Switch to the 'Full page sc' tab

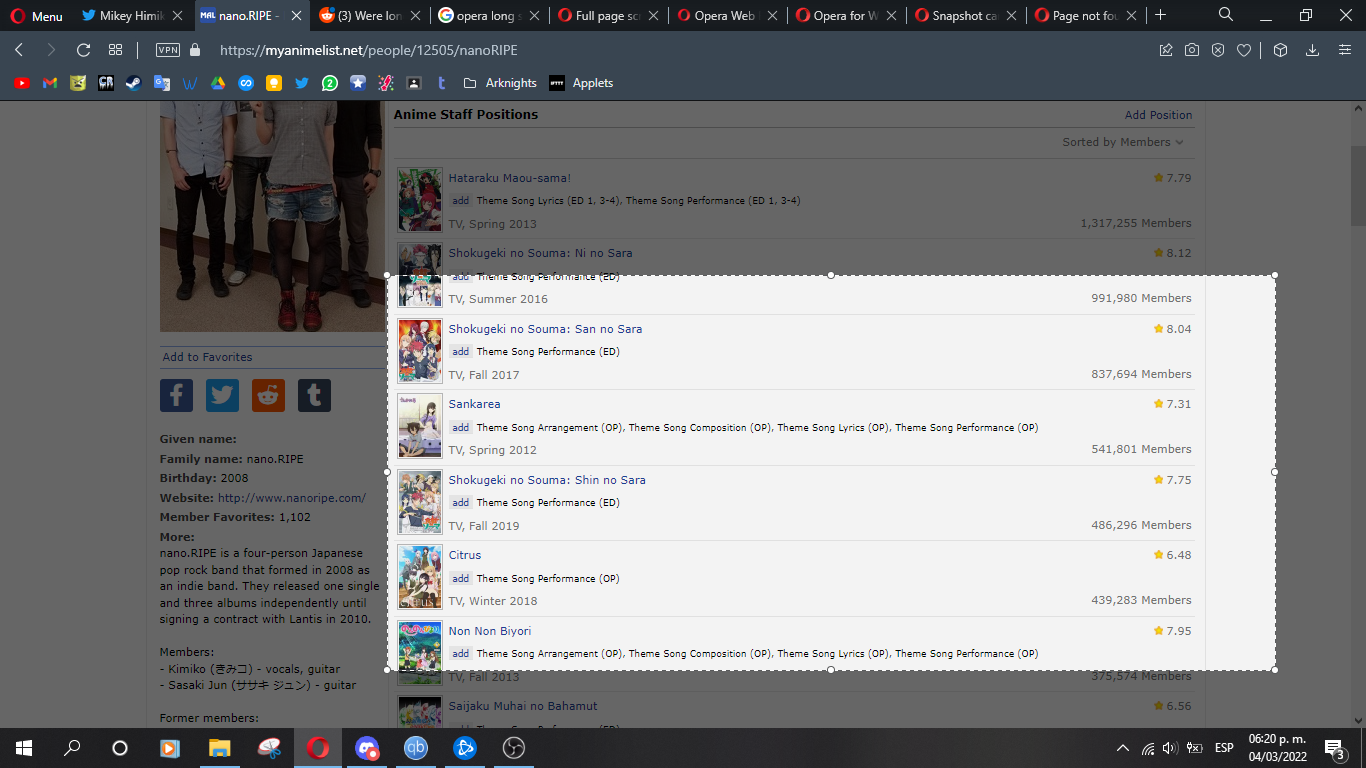[606, 16]
